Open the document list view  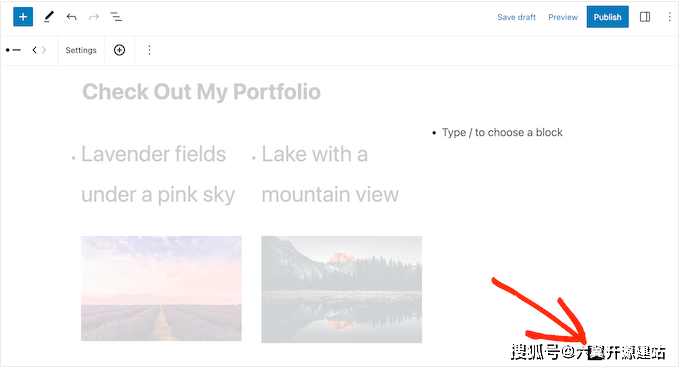click(x=116, y=17)
